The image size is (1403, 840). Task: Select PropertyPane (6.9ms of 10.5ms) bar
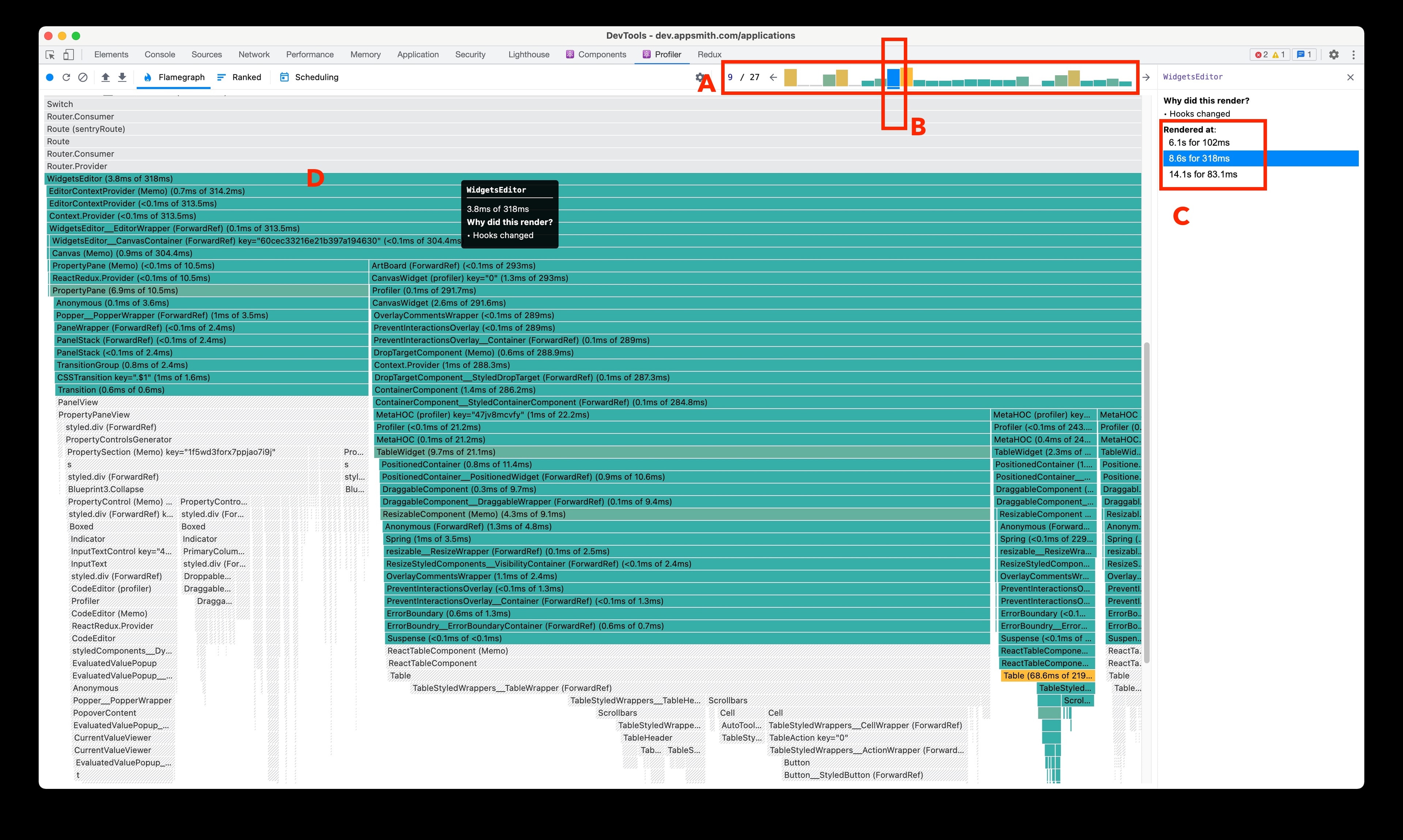click(x=209, y=291)
